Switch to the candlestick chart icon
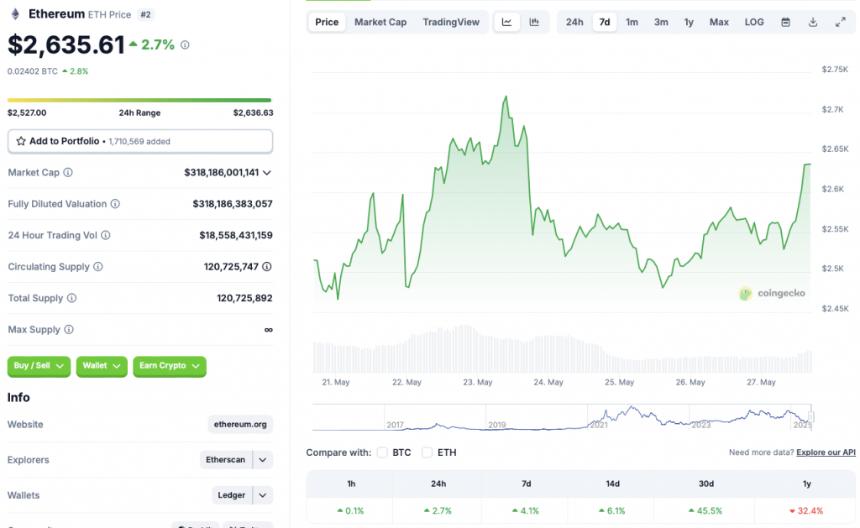 coord(534,22)
